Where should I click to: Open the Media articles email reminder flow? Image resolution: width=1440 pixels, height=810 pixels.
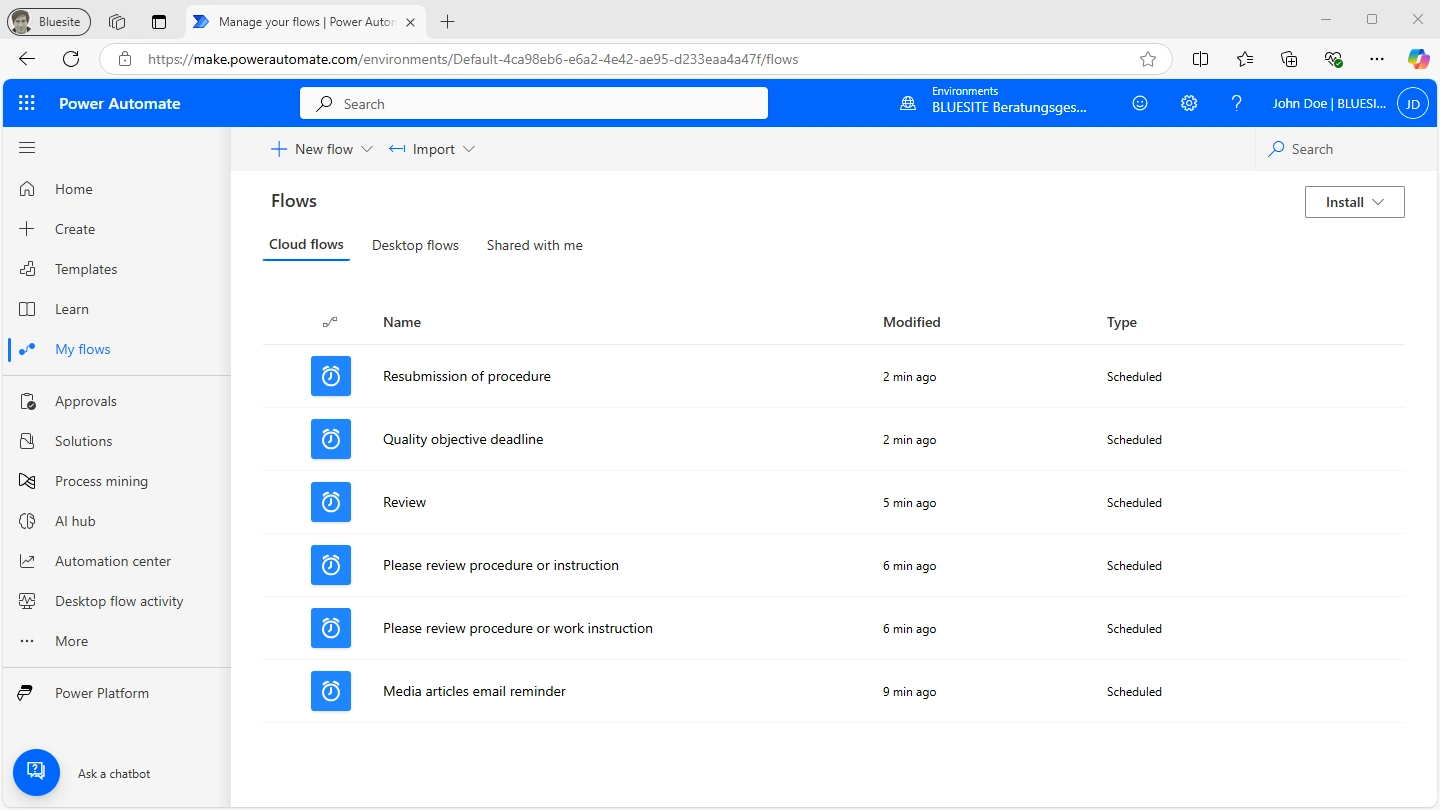(x=474, y=691)
